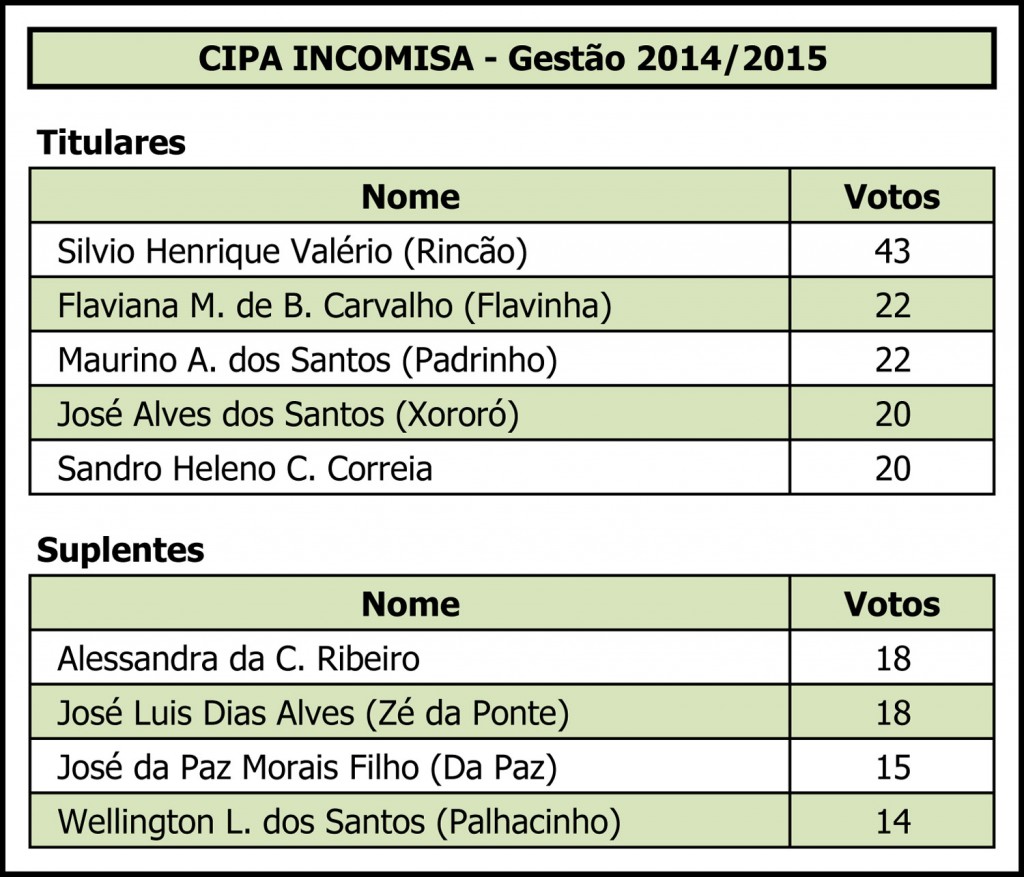The height and width of the screenshot is (877, 1024).
Task: Click Sandro Heleno C. Correia's vote count
Action: point(892,468)
